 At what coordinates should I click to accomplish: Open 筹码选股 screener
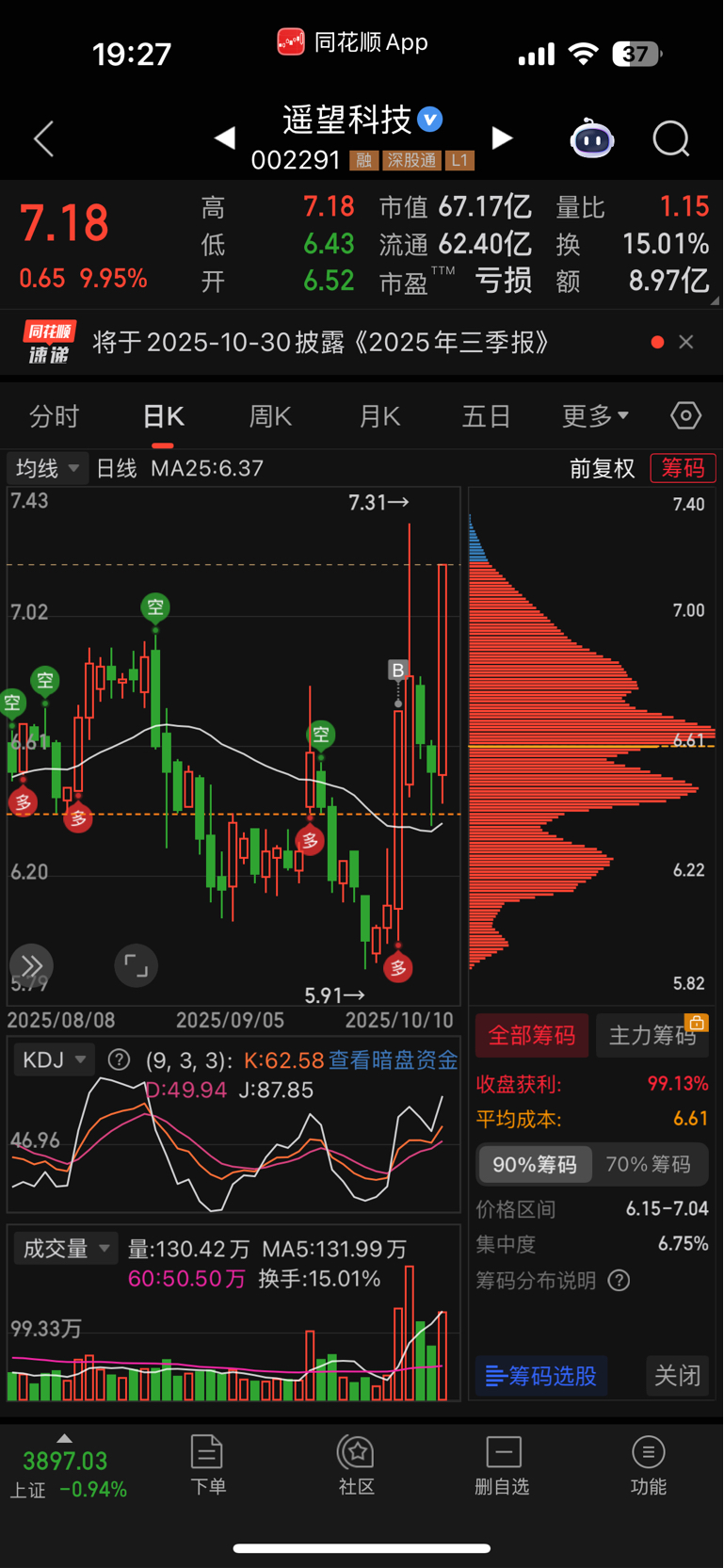coord(541,1376)
